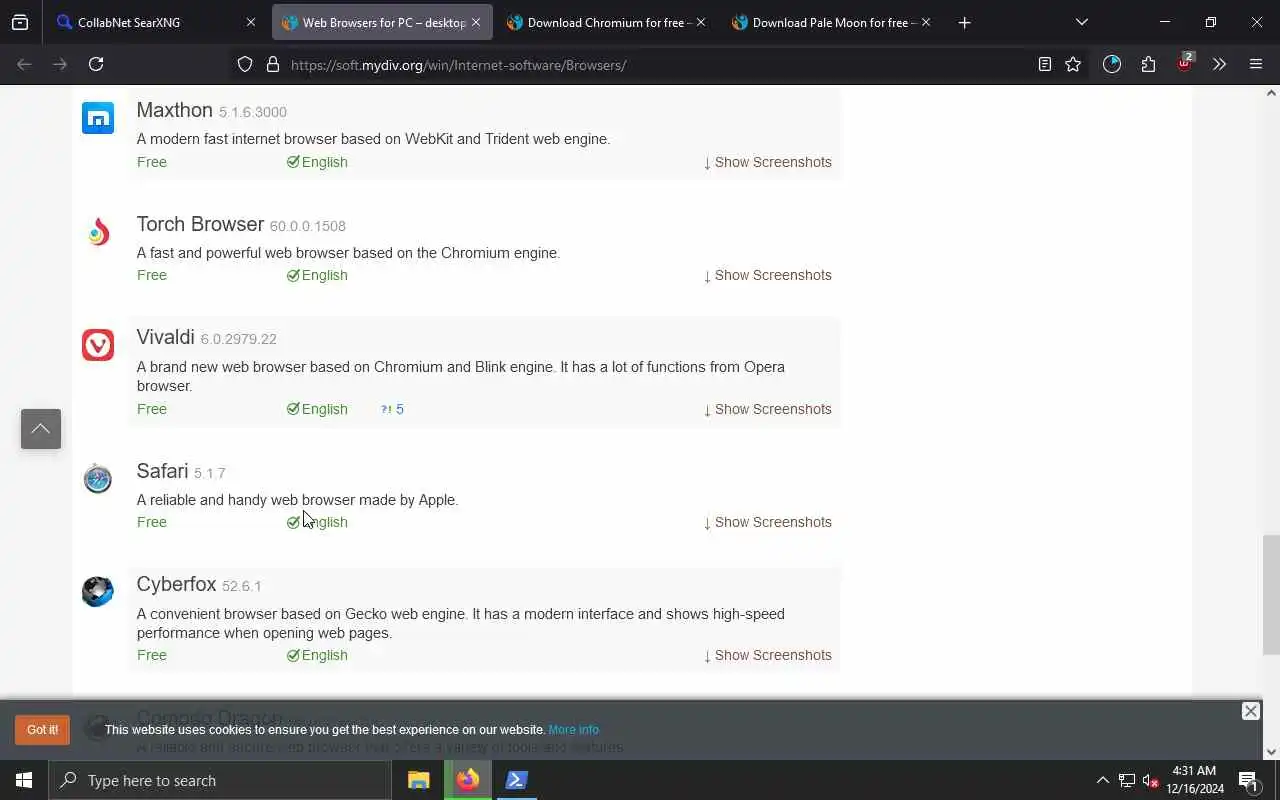Close the CollabNet SearXNG tab
This screenshot has height=800, width=1280.
point(250,22)
